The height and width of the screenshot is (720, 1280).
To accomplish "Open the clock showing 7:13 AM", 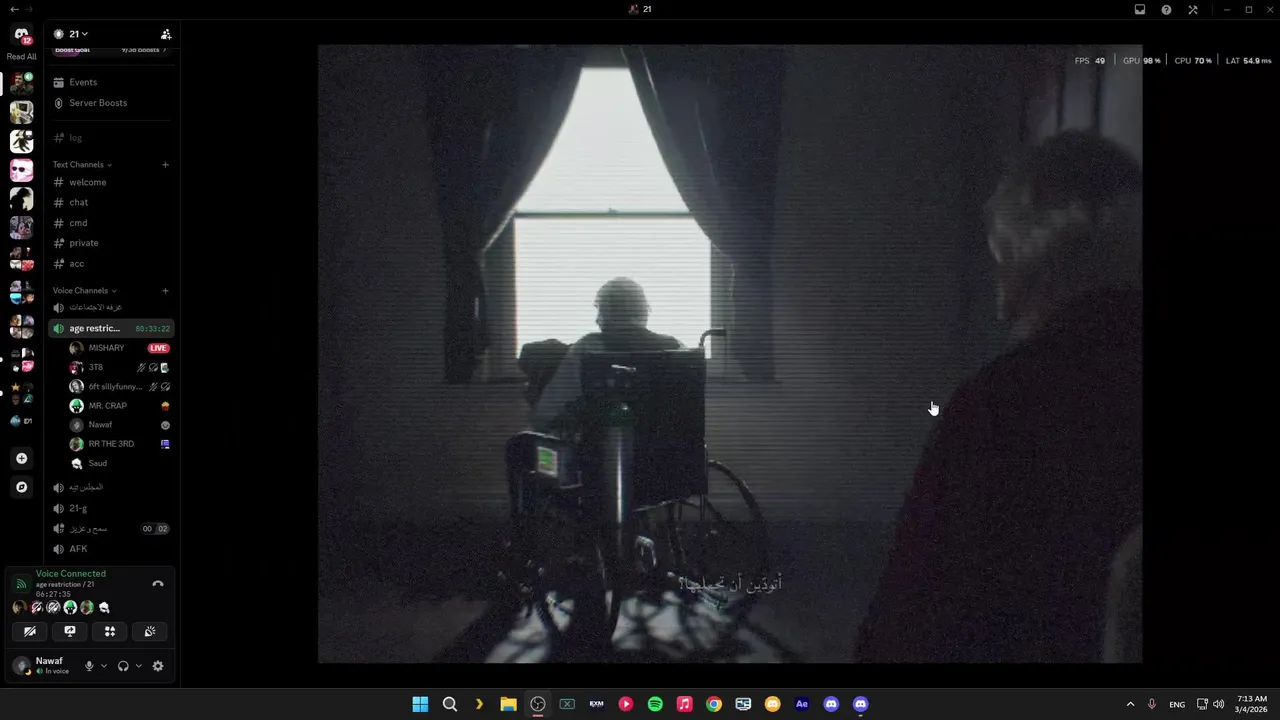I will point(1252,704).
